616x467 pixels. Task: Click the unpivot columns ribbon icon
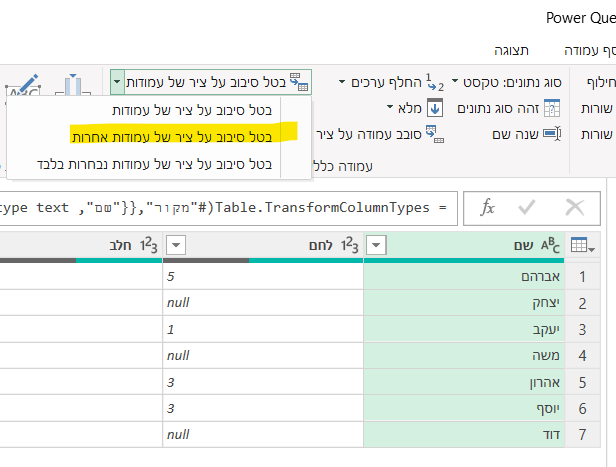click(x=300, y=80)
